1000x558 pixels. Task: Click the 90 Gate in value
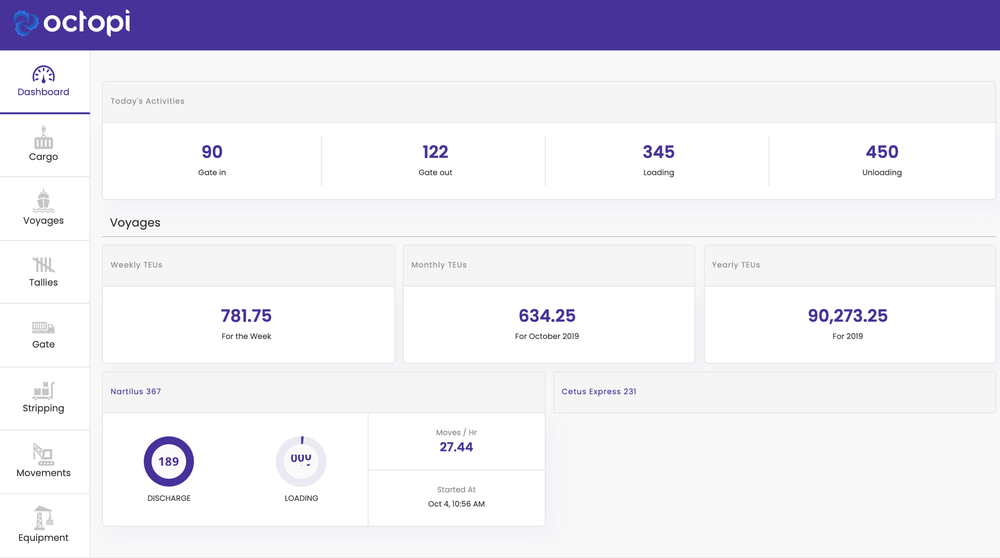pos(212,152)
